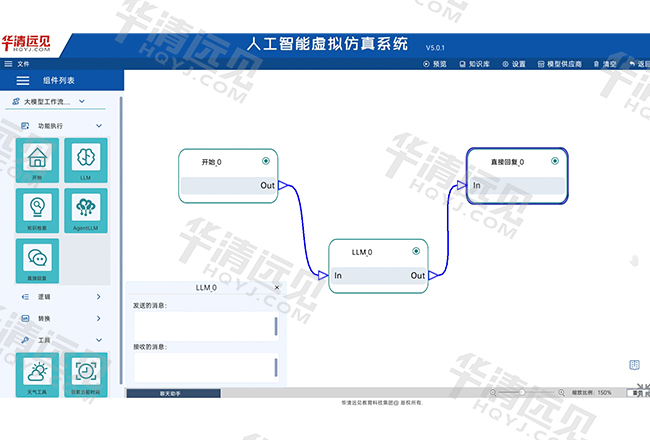Collapse the 功能执行 section
Image resolution: width=650 pixels, height=440 pixels.
point(97,127)
